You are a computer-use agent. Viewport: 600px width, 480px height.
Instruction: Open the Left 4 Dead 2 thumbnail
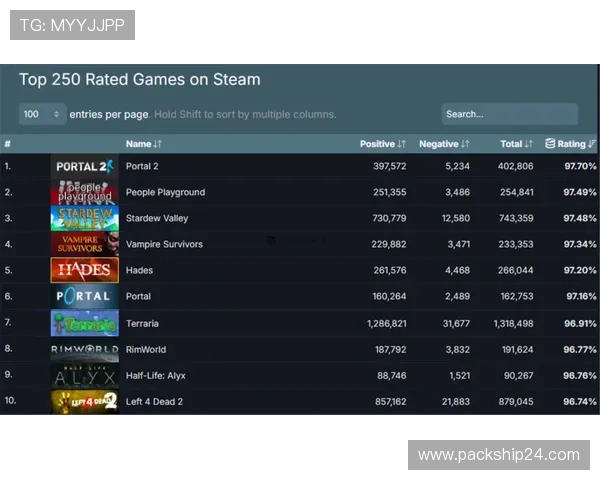click(x=85, y=402)
